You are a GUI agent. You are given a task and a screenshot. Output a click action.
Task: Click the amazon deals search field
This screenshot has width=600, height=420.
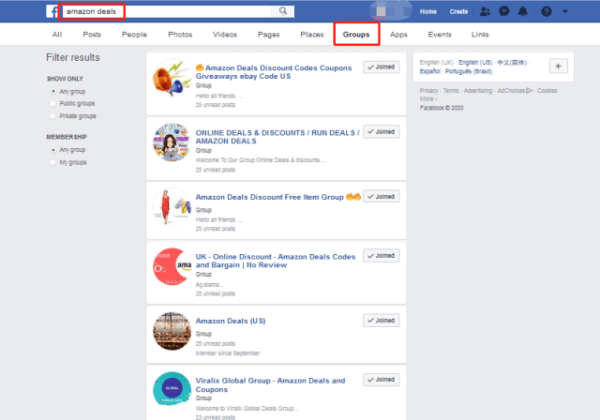pos(165,11)
